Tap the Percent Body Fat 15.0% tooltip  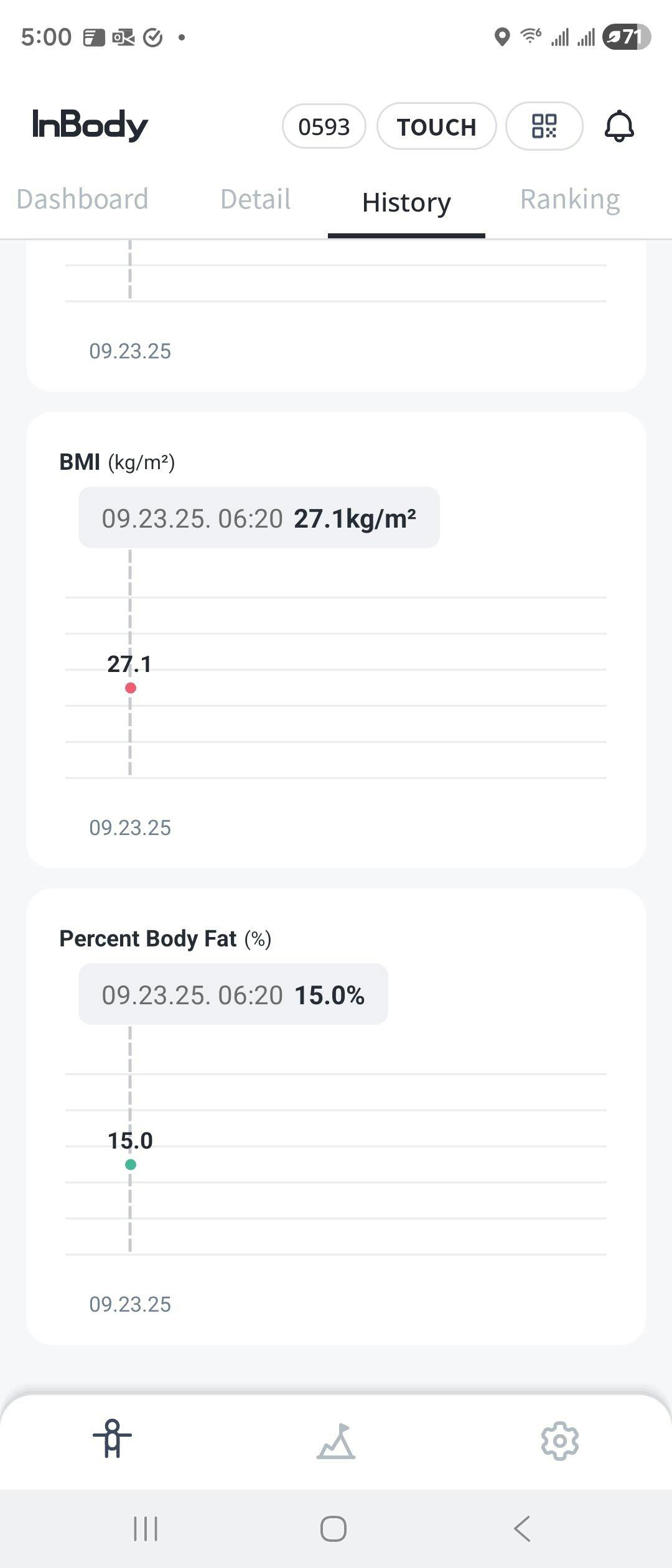pos(233,994)
